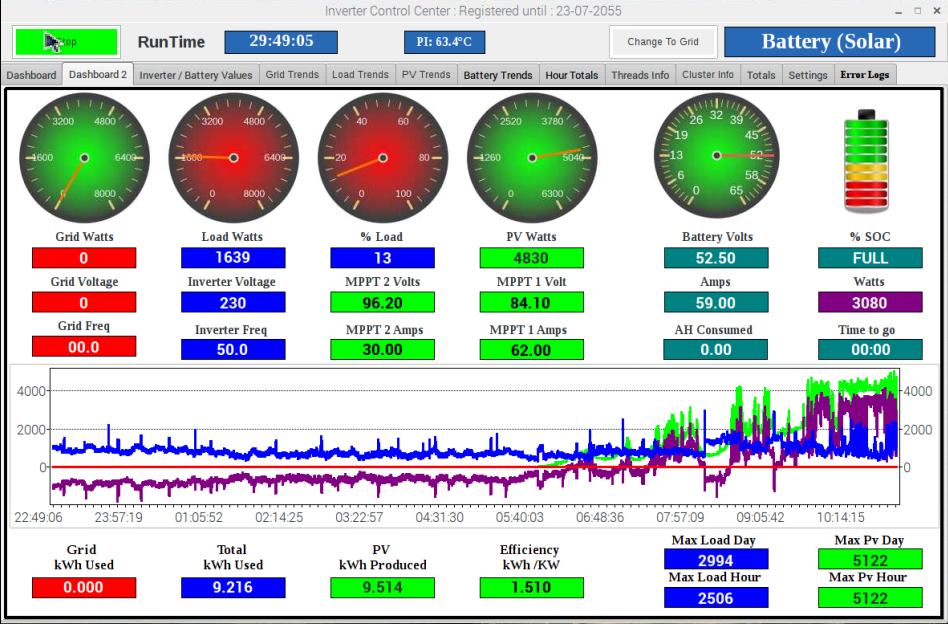Image resolution: width=948 pixels, height=624 pixels.
Task: Click the Load Watts red gauge
Action: coord(233,158)
